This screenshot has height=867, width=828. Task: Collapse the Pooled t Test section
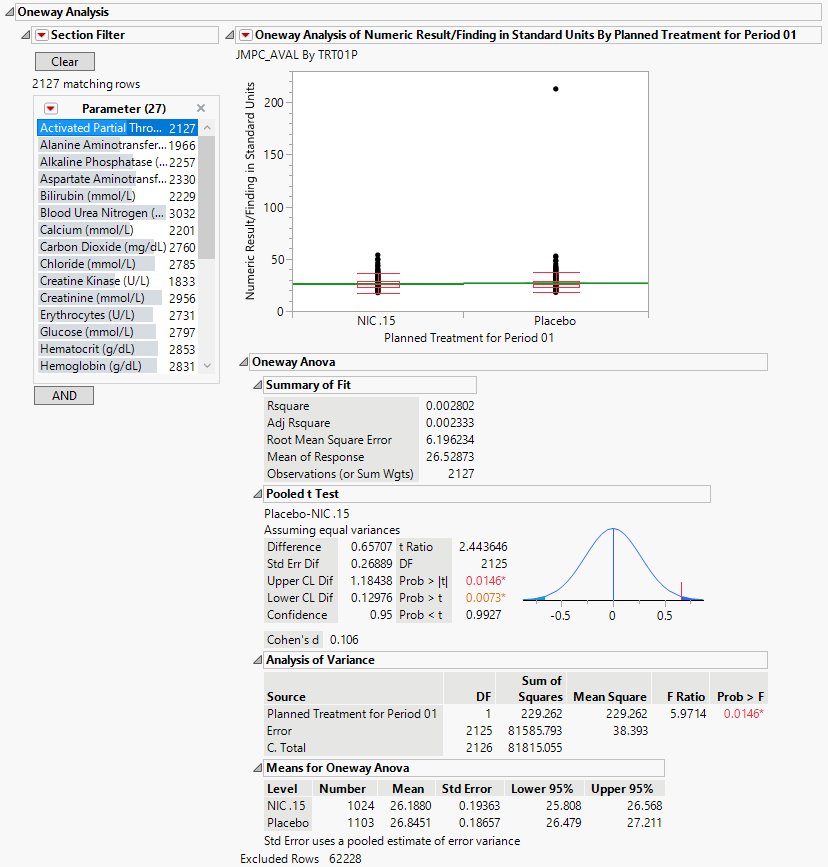pyautogui.click(x=258, y=494)
